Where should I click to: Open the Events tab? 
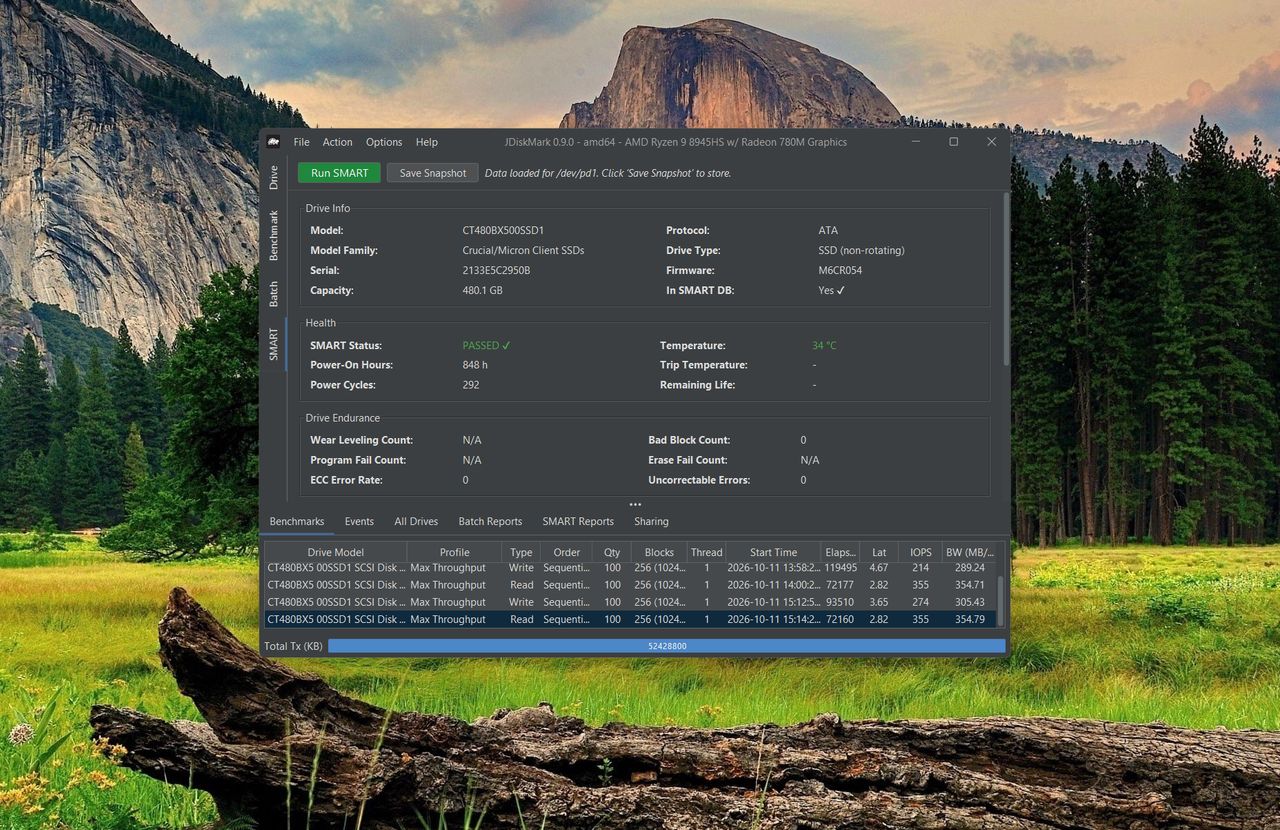coord(359,521)
